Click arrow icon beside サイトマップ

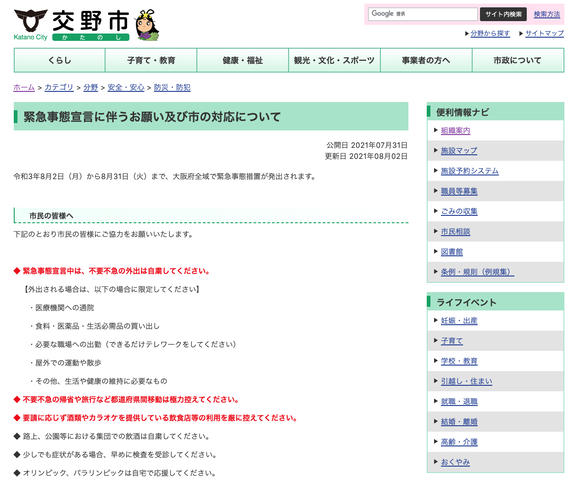[x=521, y=34]
